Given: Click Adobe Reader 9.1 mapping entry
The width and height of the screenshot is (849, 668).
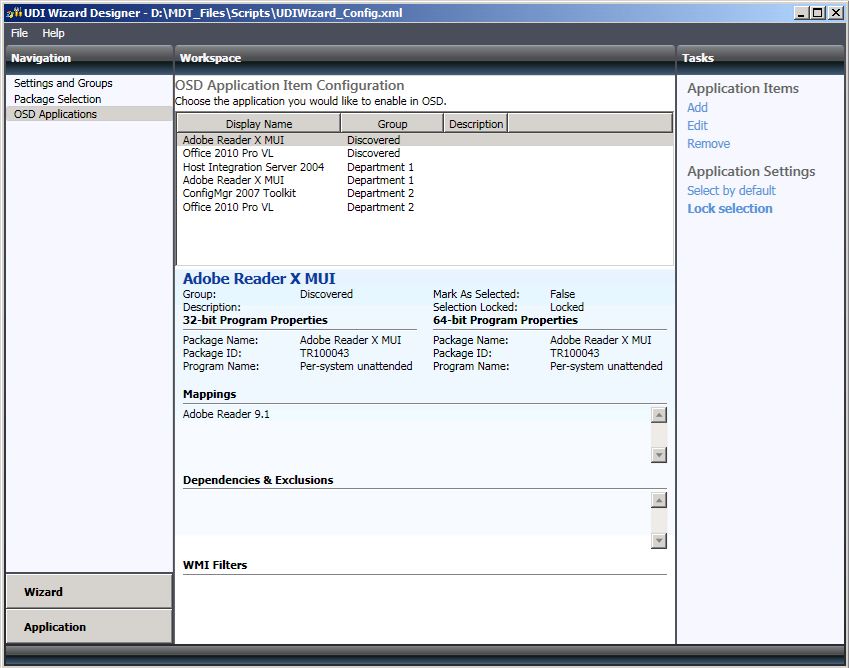Looking at the screenshot, I should tap(226, 414).
